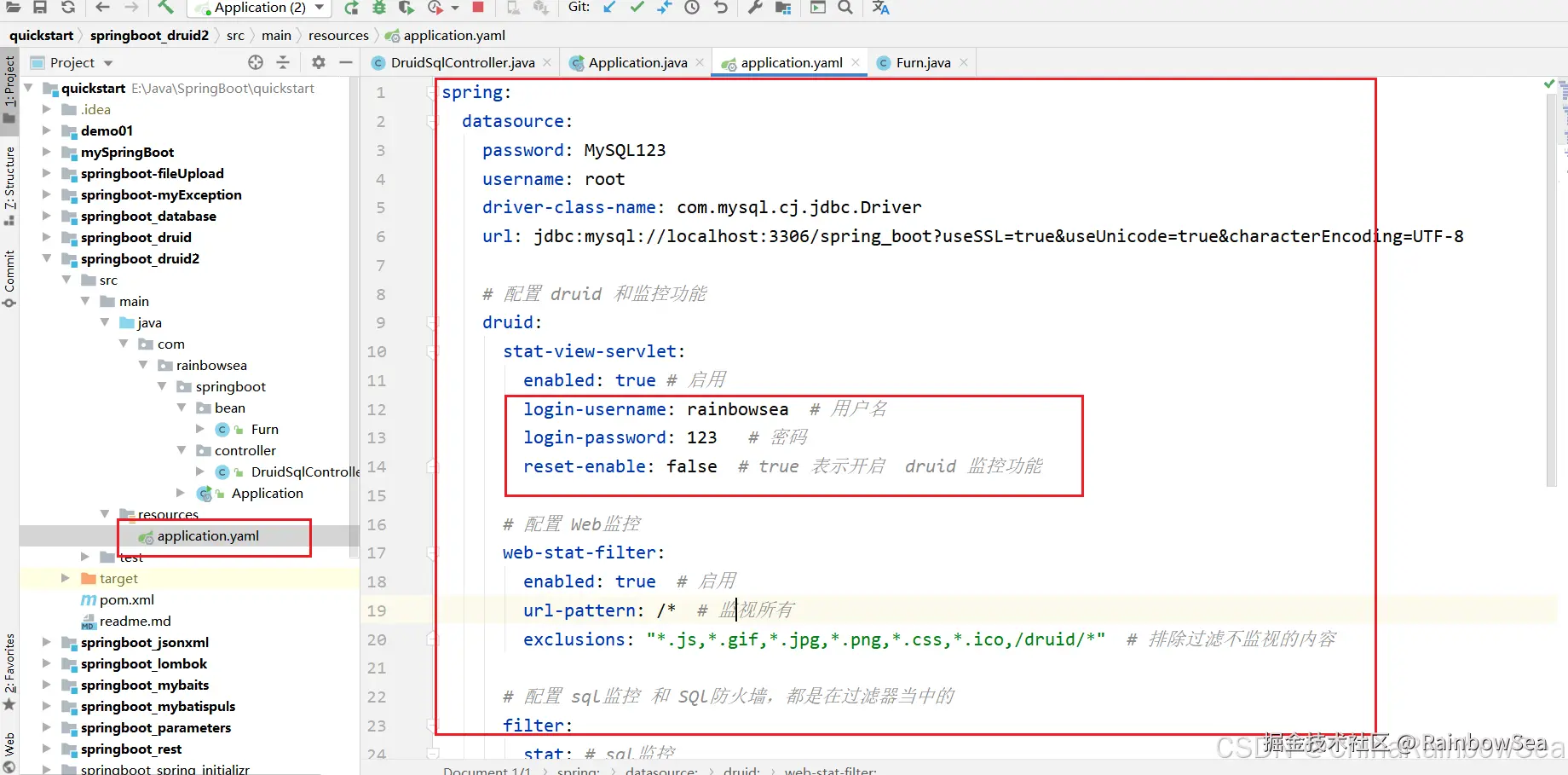Rollback changes with the undo arrow icon
This screenshot has width=1568, height=775.
coord(721,7)
